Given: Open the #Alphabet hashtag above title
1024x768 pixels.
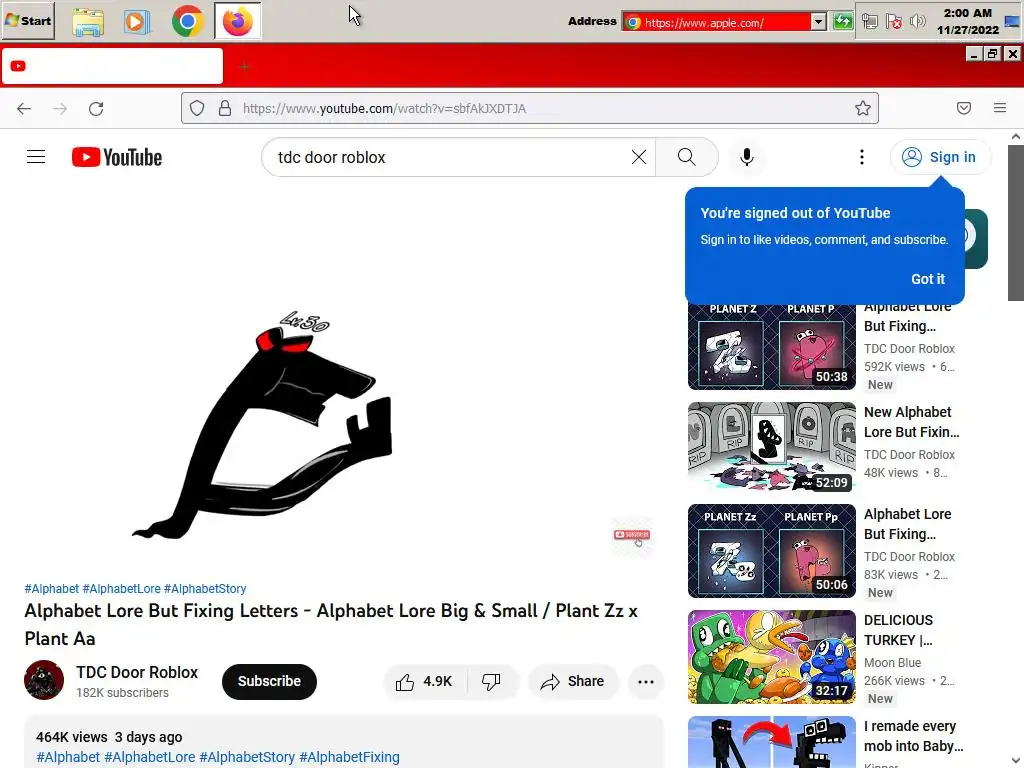Looking at the screenshot, I should 52,588.
